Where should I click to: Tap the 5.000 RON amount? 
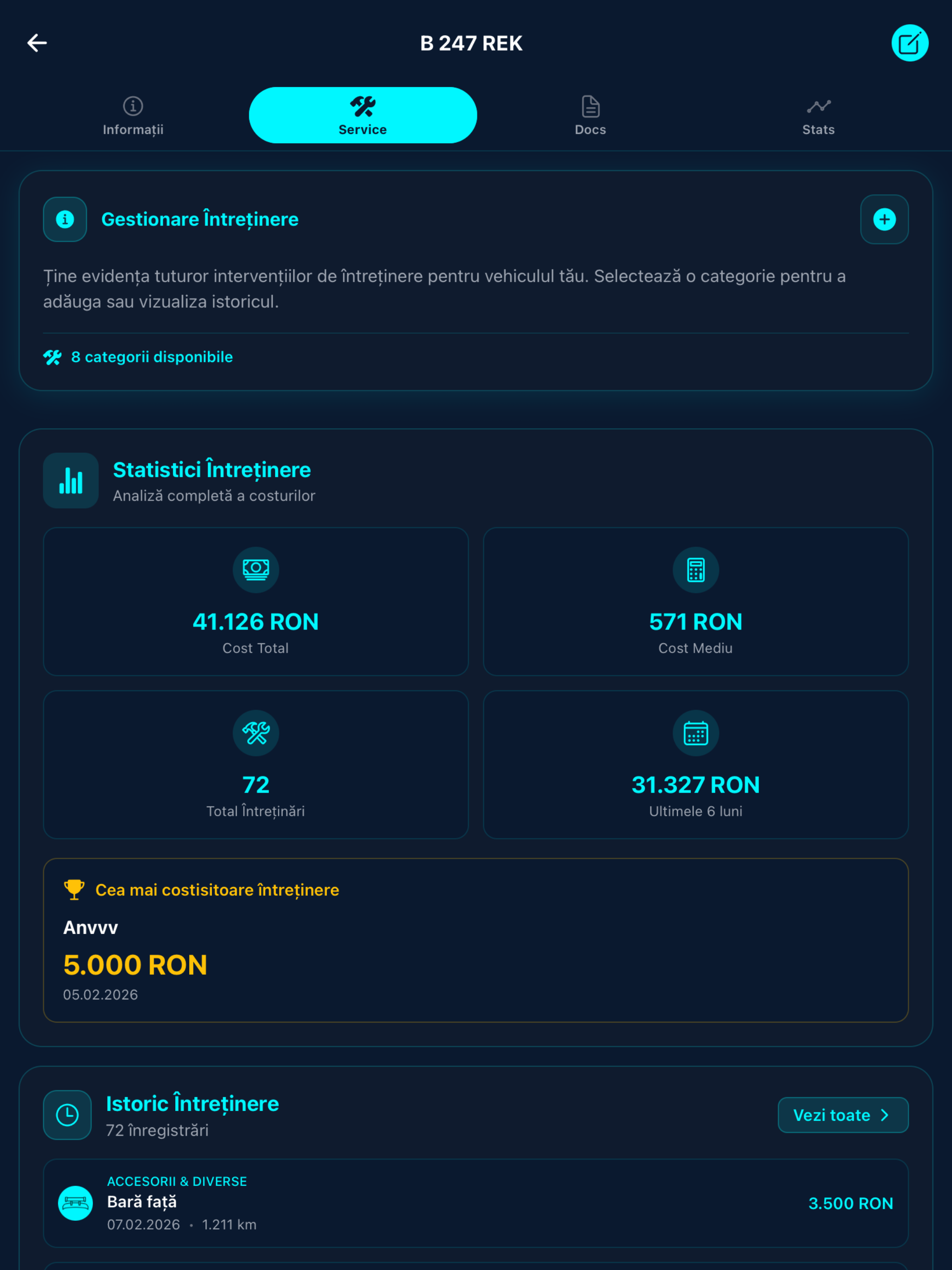click(135, 965)
